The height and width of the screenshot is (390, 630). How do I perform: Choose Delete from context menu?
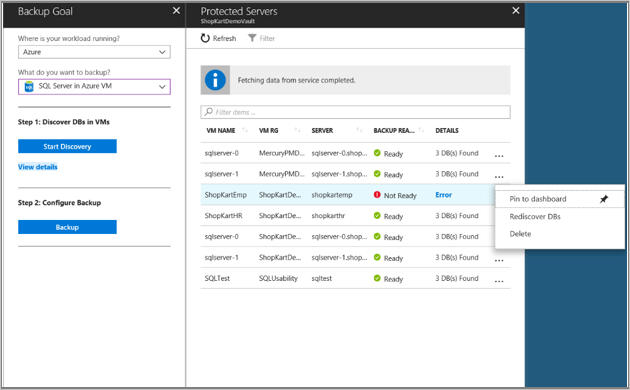520,234
